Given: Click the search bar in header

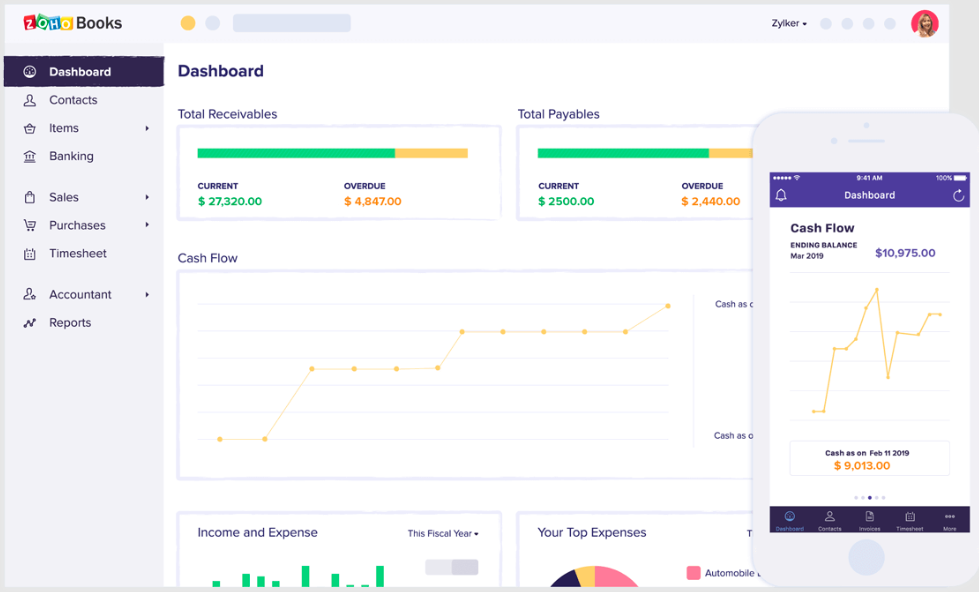Looking at the screenshot, I should (x=292, y=23).
